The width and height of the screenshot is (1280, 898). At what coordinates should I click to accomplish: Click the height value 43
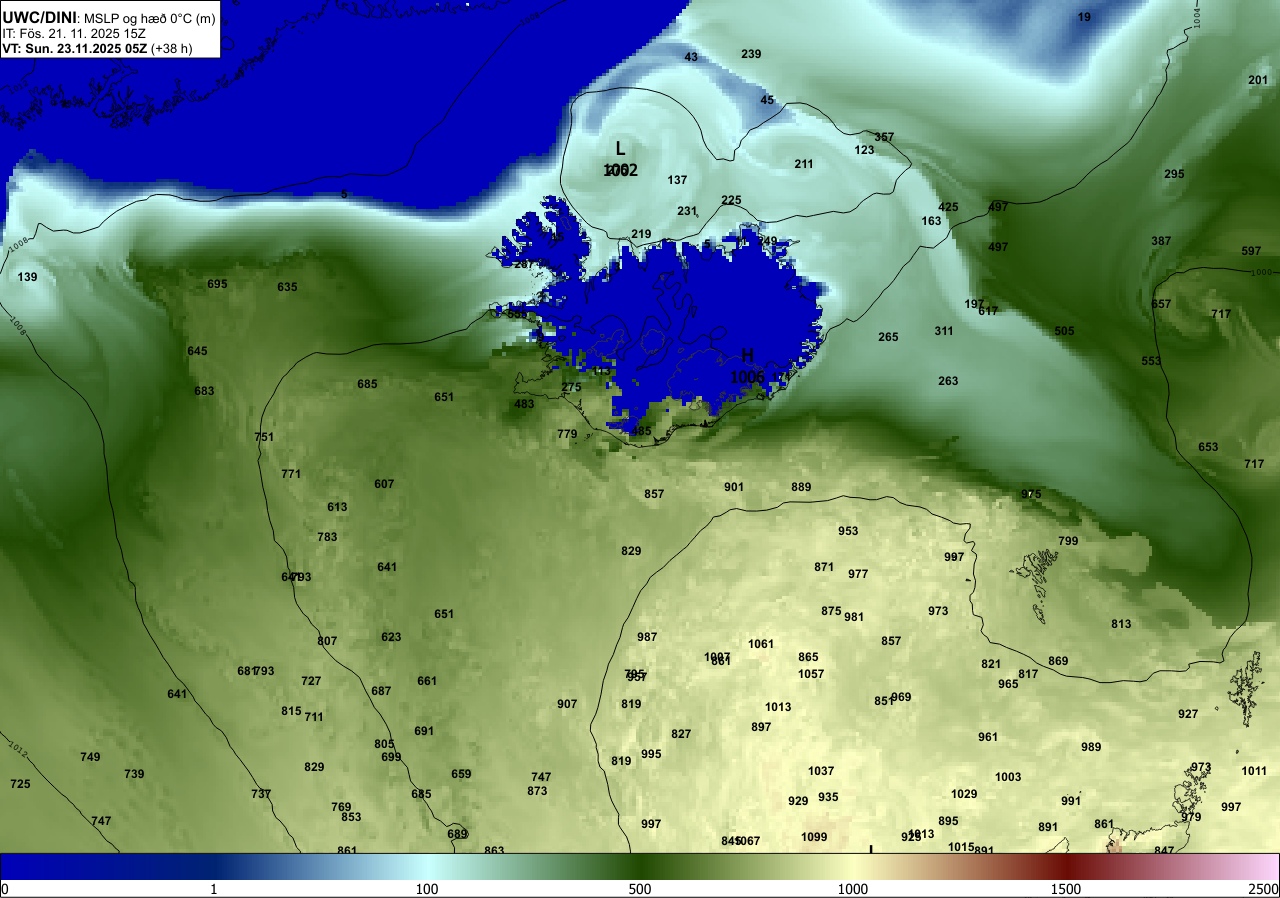pyautogui.click(x=691, y=57)
